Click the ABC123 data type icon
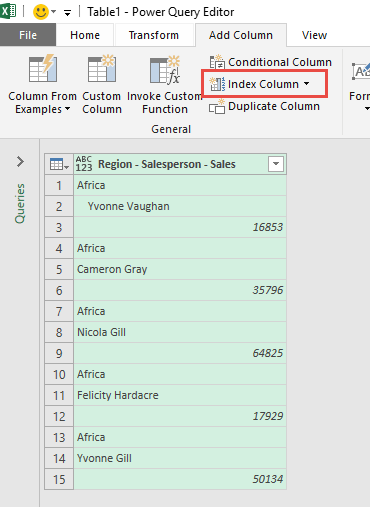Image resolution: width=370 pixels, height=507 pixels. pyautogui.click(x=84, y=164)
